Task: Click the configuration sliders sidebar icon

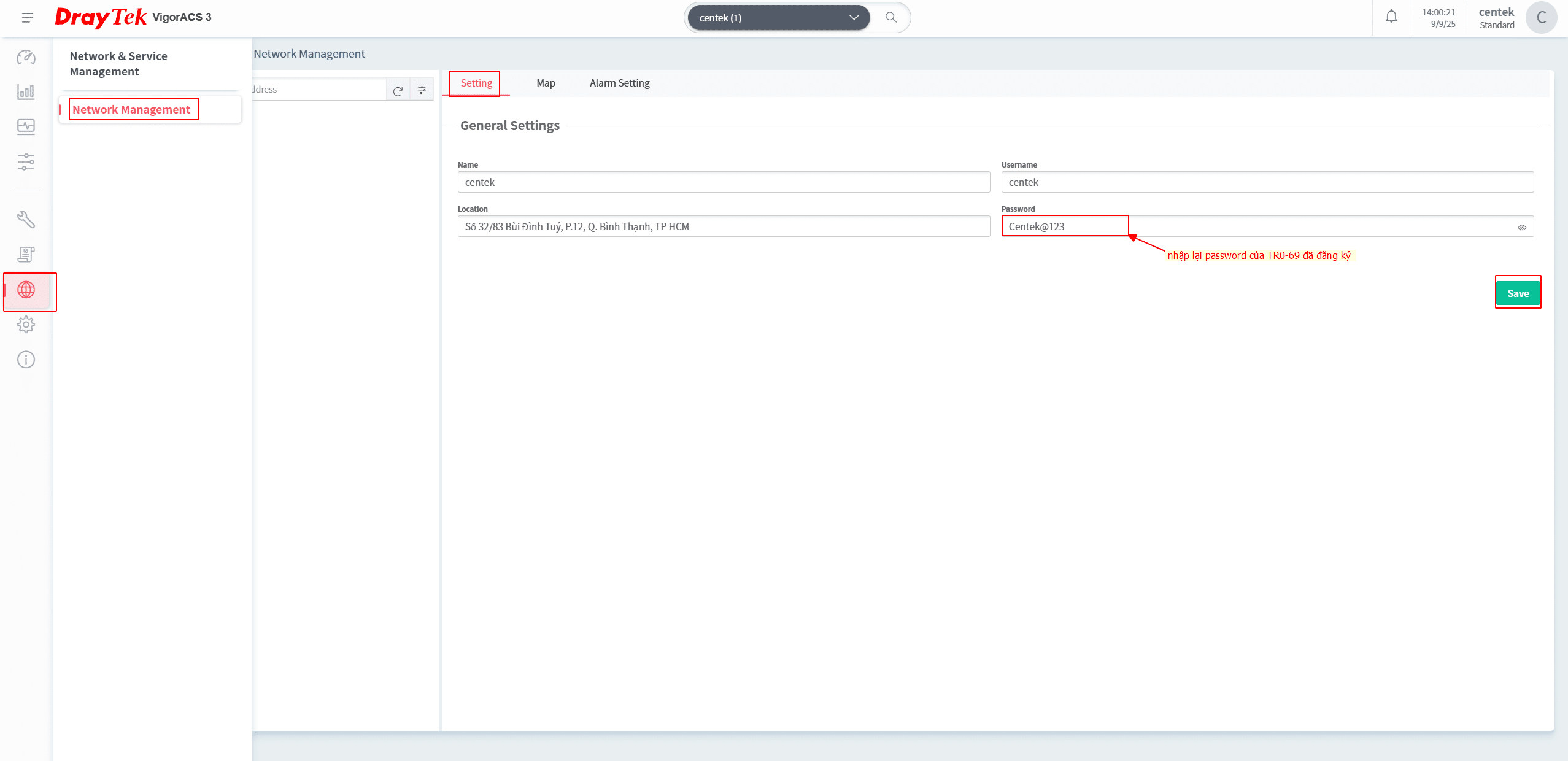Action: point(26,162)
